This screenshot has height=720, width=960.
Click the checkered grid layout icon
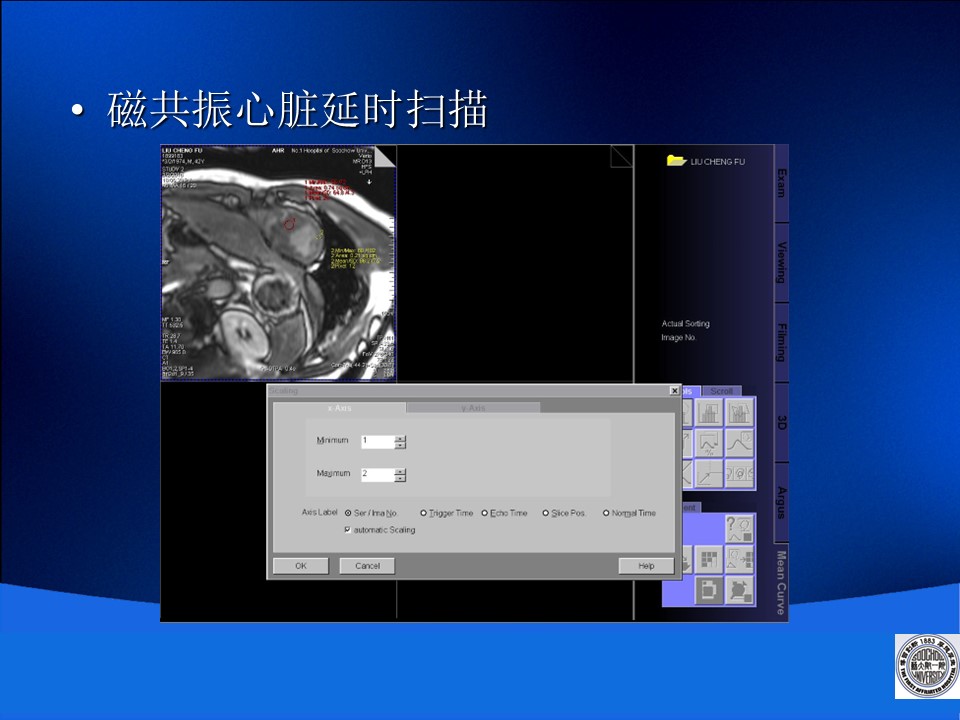pos(708,560)
